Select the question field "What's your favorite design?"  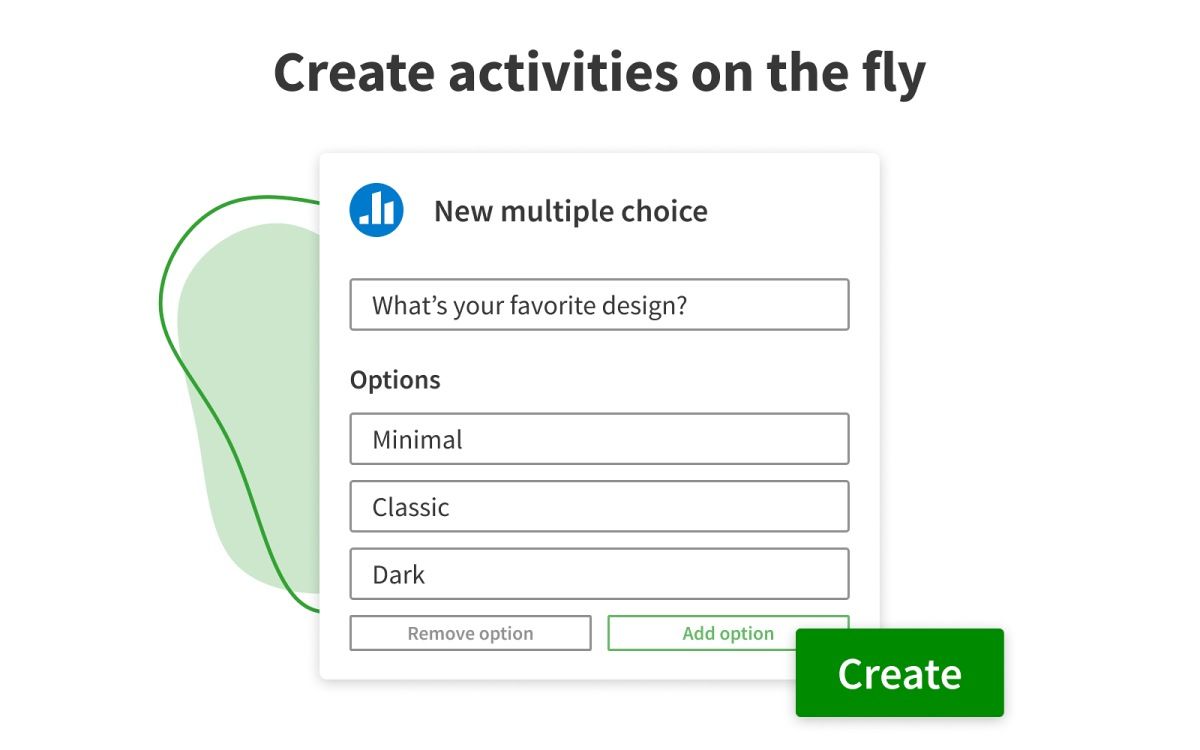598,304
